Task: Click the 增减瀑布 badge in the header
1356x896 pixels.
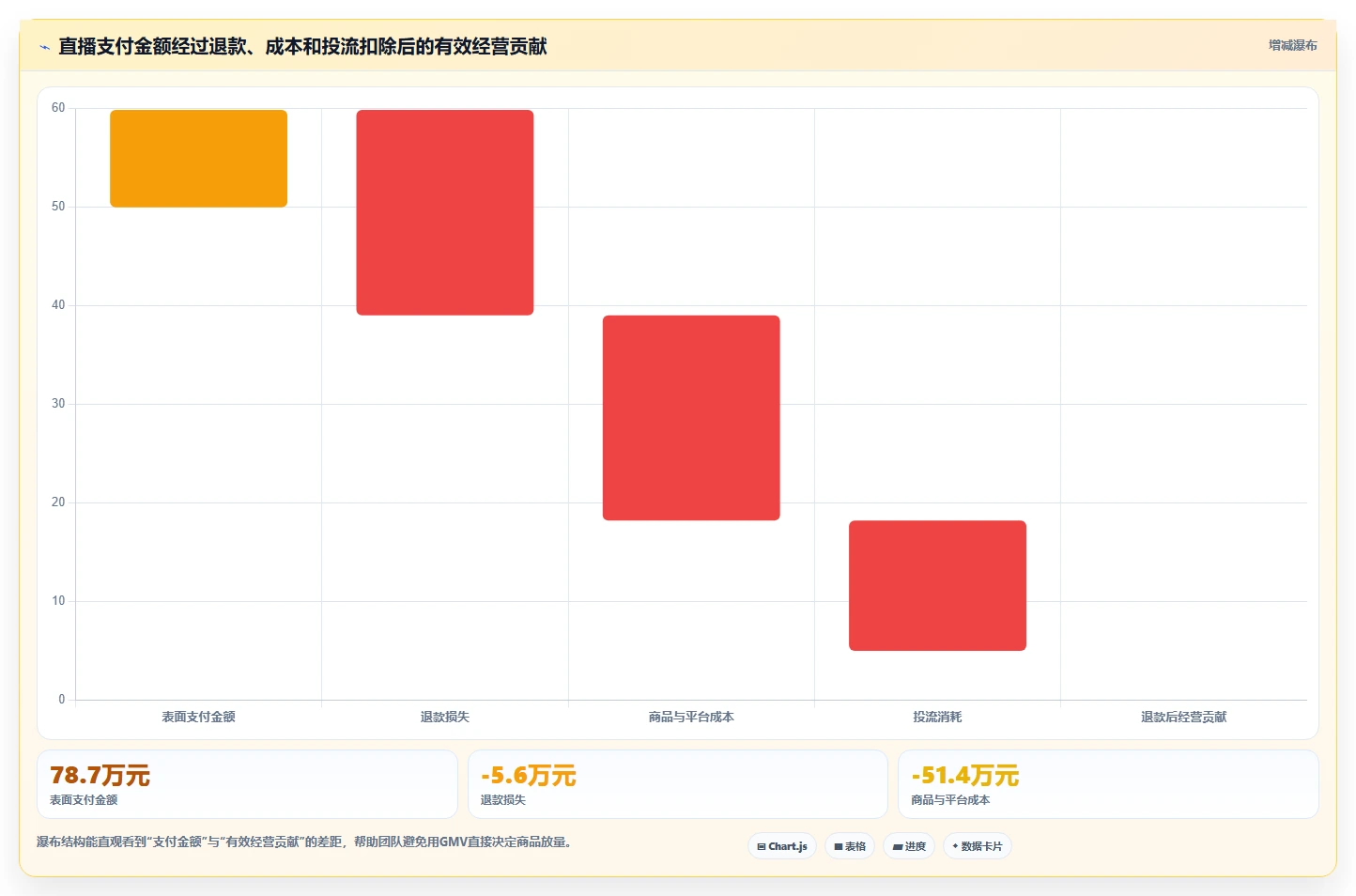Action: click(1292, 45)
